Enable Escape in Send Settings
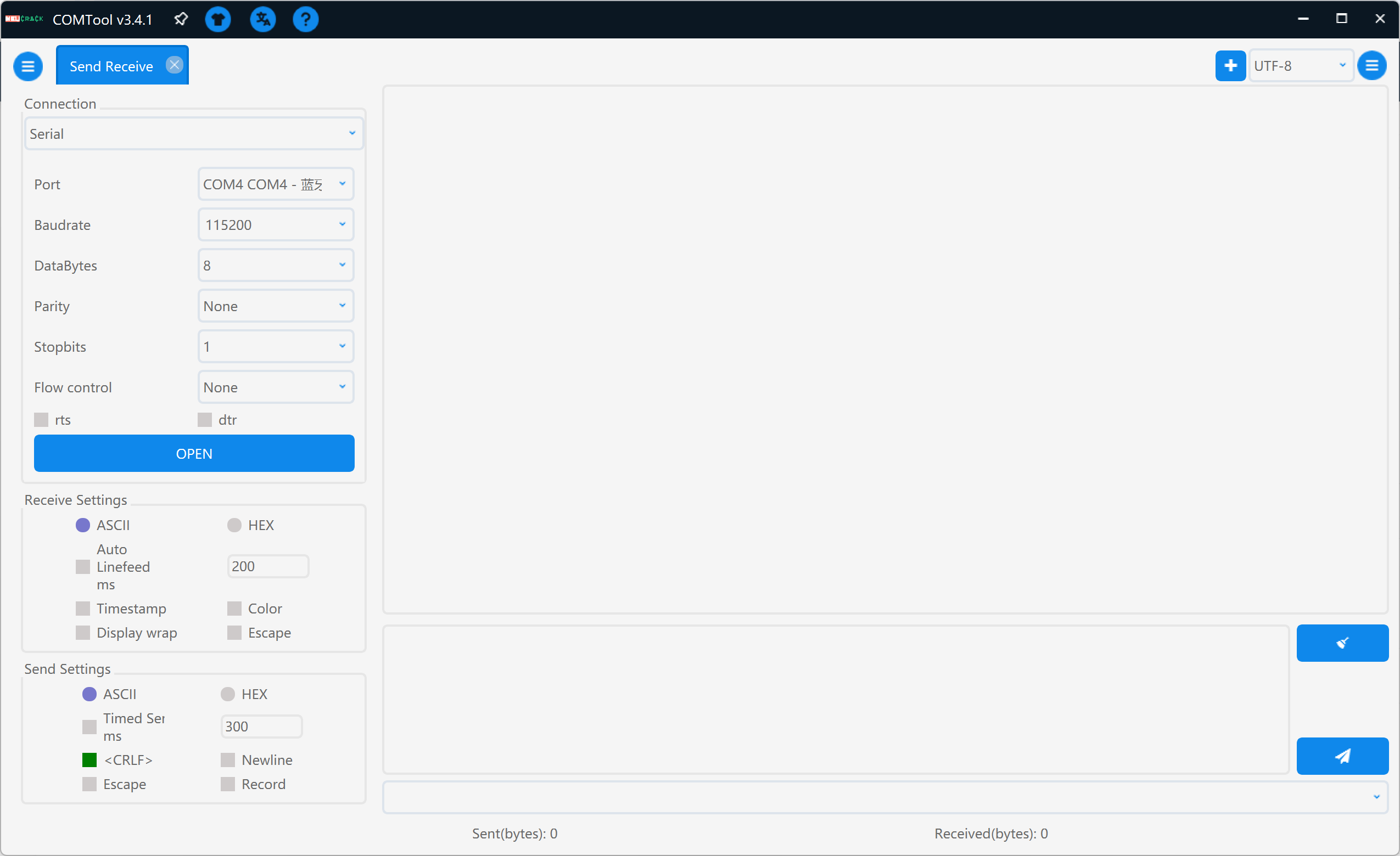This screenshot has width=1400, height=856. pos(89,784)
